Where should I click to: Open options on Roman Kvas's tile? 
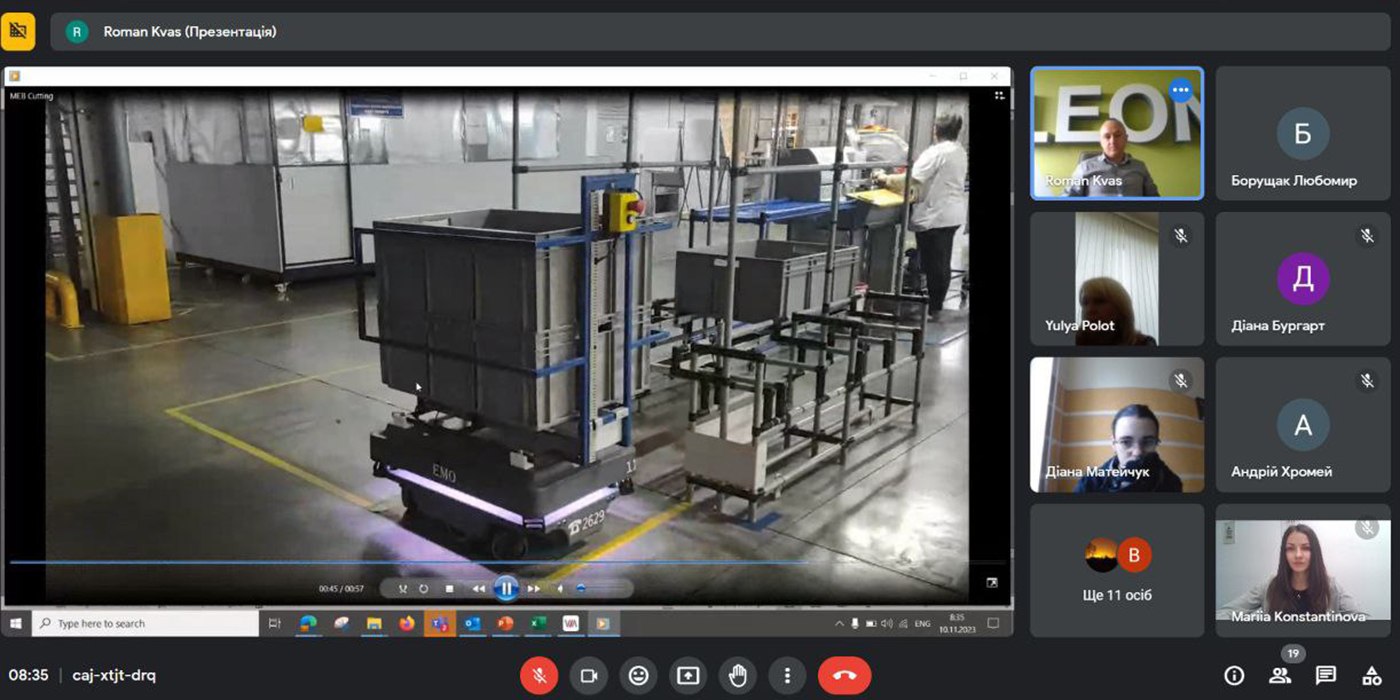[x=1181, y=90]
